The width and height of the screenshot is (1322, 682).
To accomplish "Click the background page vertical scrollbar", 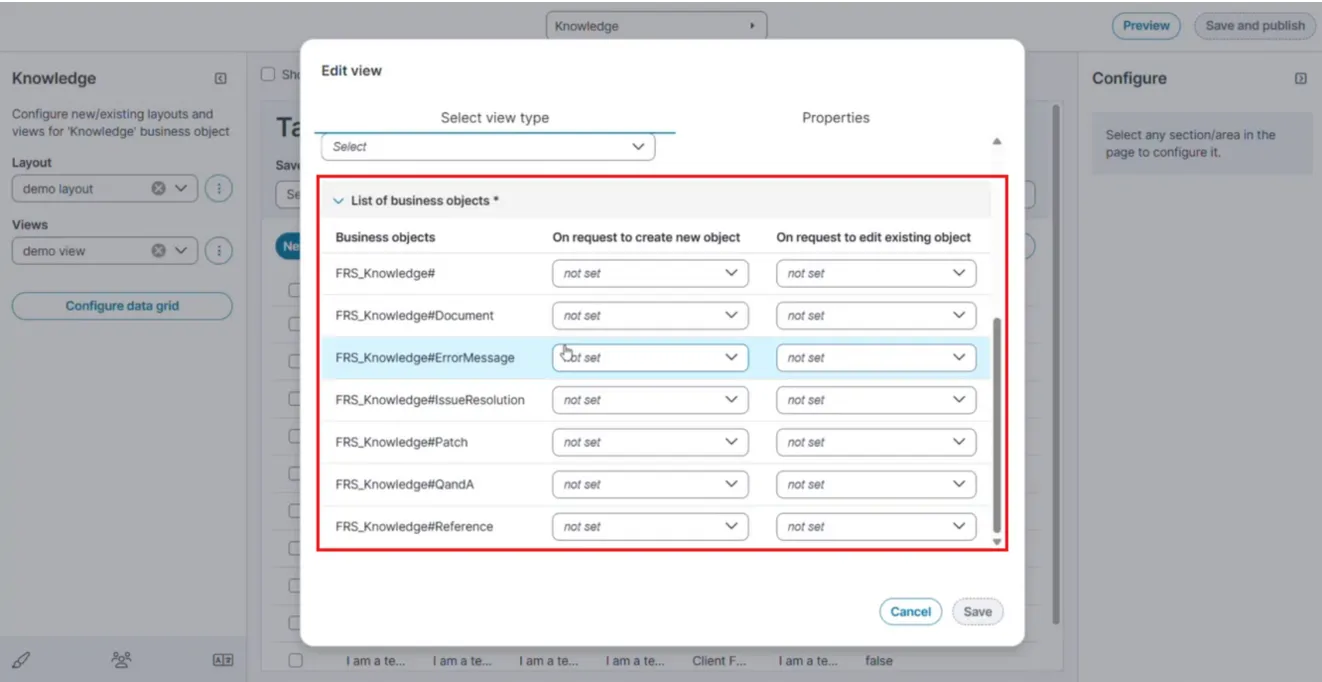I will [x=1056, y=363].
